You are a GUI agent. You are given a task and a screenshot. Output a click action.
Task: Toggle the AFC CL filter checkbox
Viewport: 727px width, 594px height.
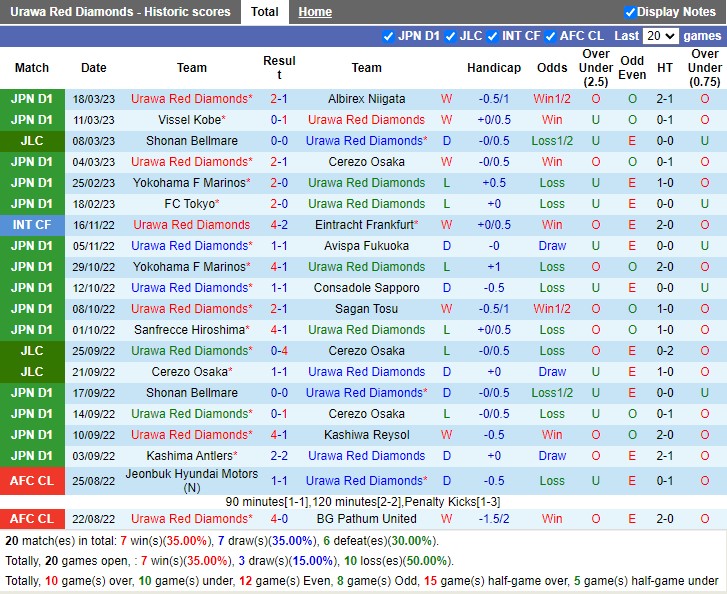coord(550,36)
